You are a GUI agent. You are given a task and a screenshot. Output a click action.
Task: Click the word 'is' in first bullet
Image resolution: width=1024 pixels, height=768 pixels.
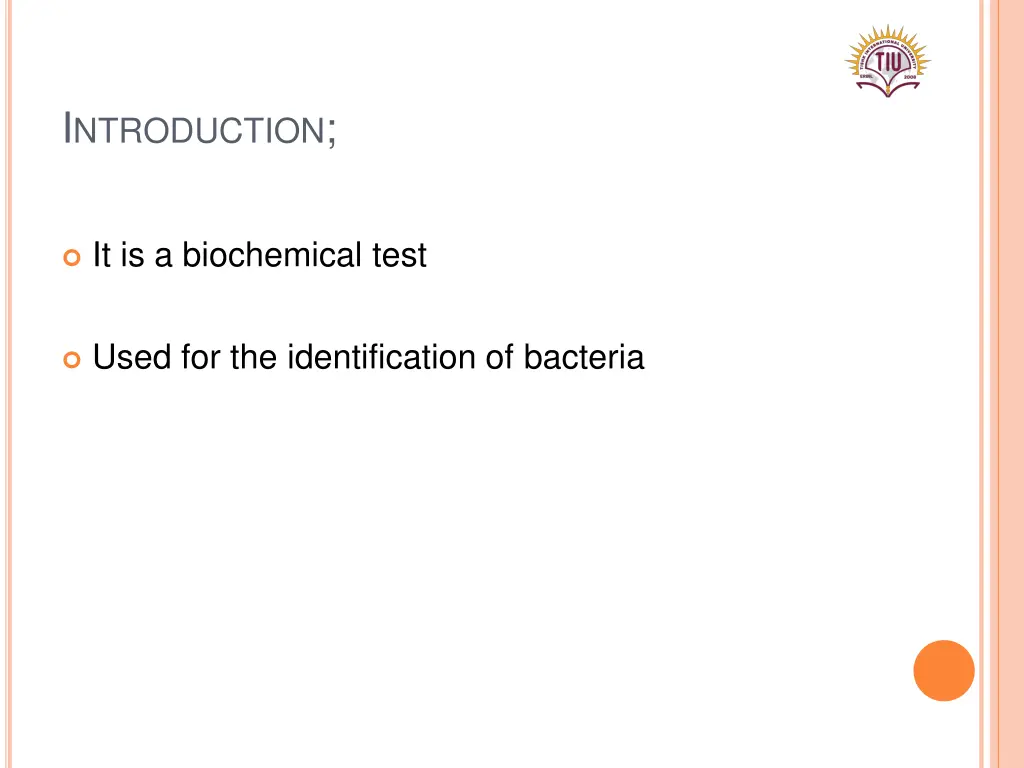coord(133,254)
